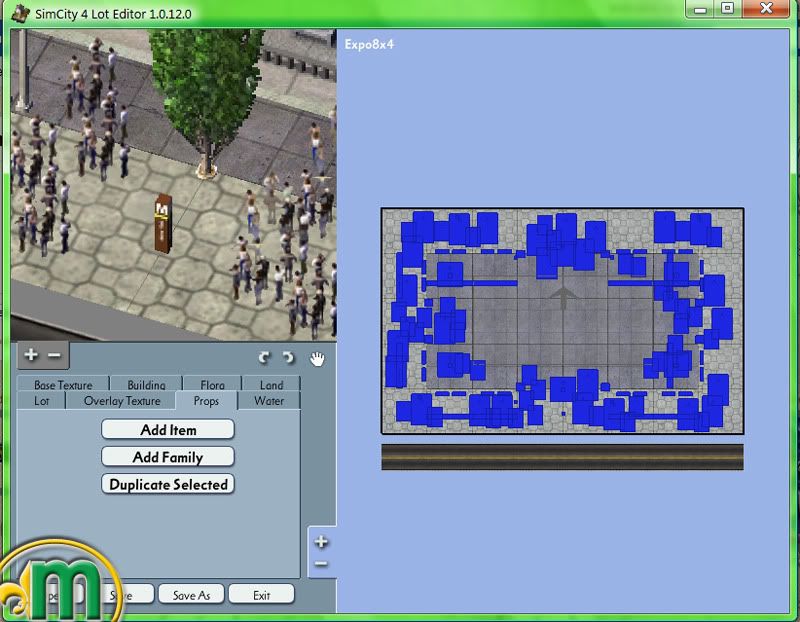Switch to the Flora tab
The width and height of the screenshot is (800, 622).
click(x=212, y=384)
